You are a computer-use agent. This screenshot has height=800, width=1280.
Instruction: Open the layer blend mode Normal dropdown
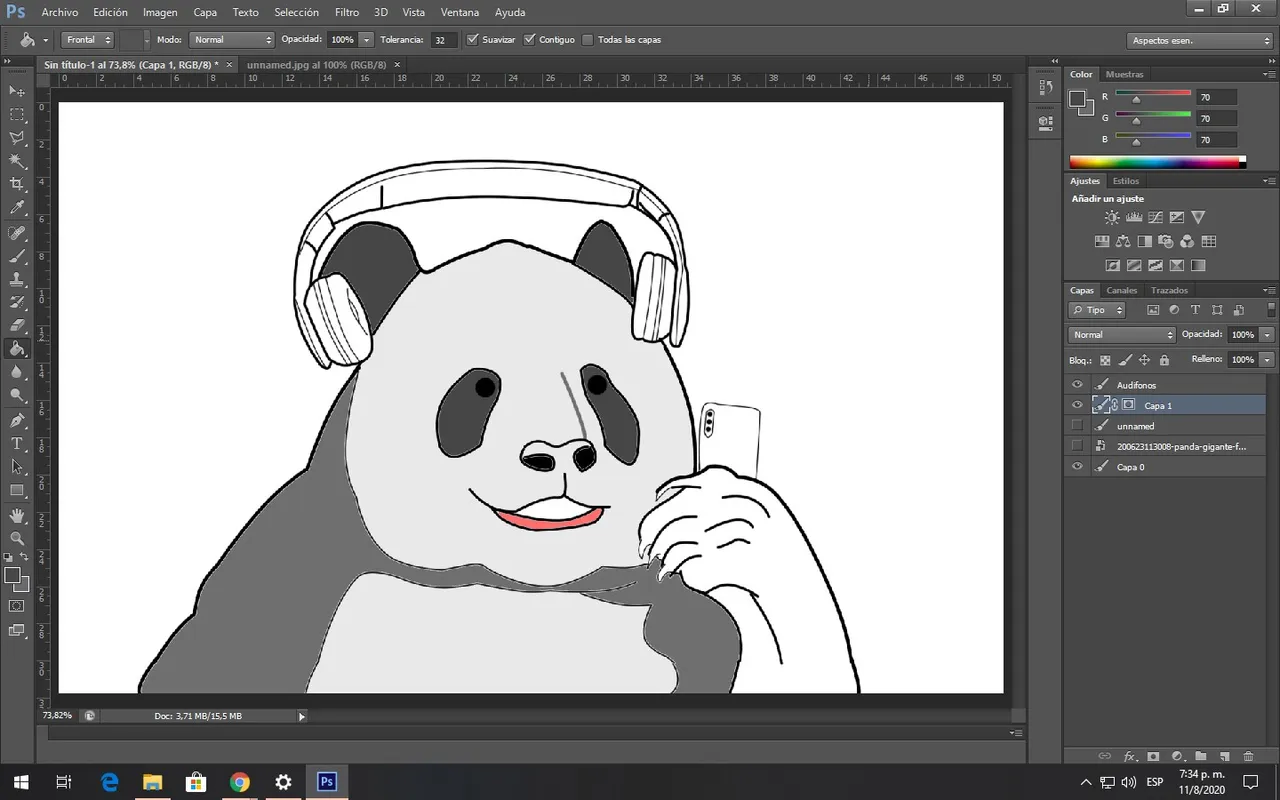click(x=1122, y=335)
